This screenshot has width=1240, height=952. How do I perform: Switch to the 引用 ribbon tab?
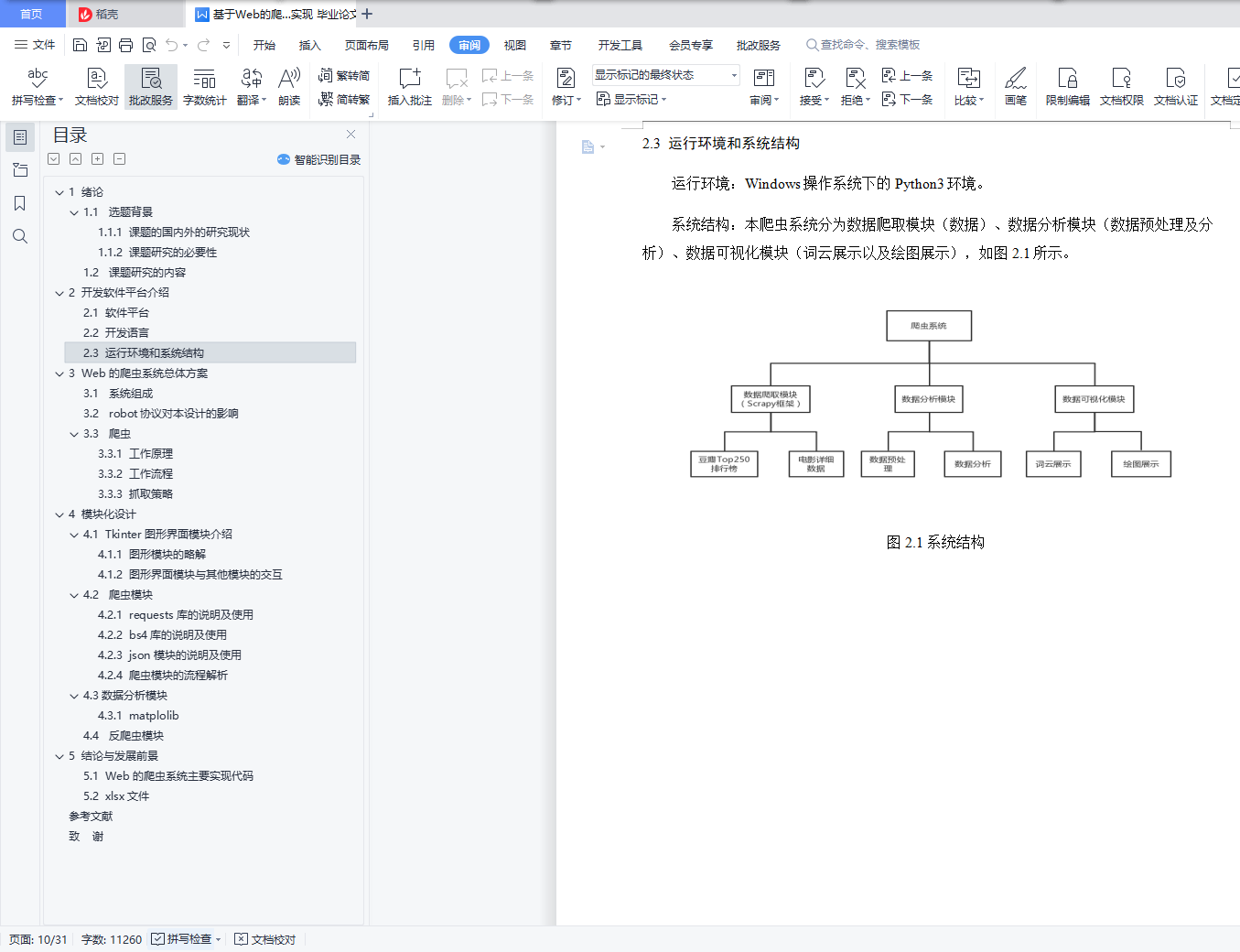[x=424, y=45]
